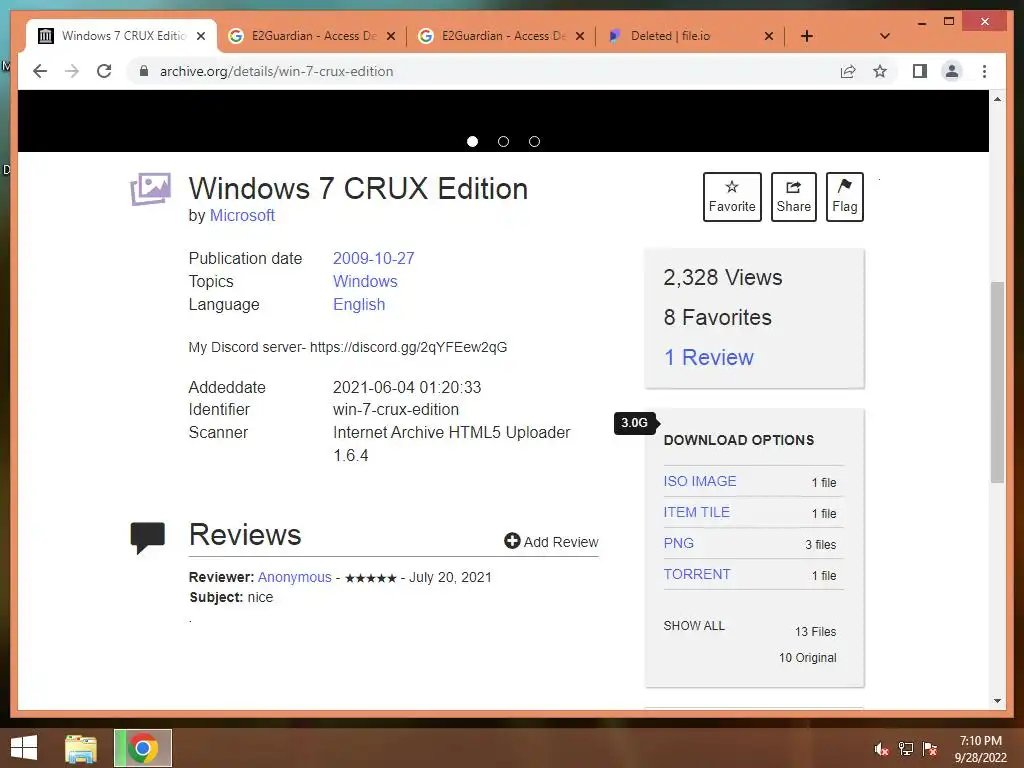The height and width of the screenshot is (768, 1024).
Task: Close the first E2Guardian Access Denied tab
Action: pyautogui.click(x=391, y=36)
